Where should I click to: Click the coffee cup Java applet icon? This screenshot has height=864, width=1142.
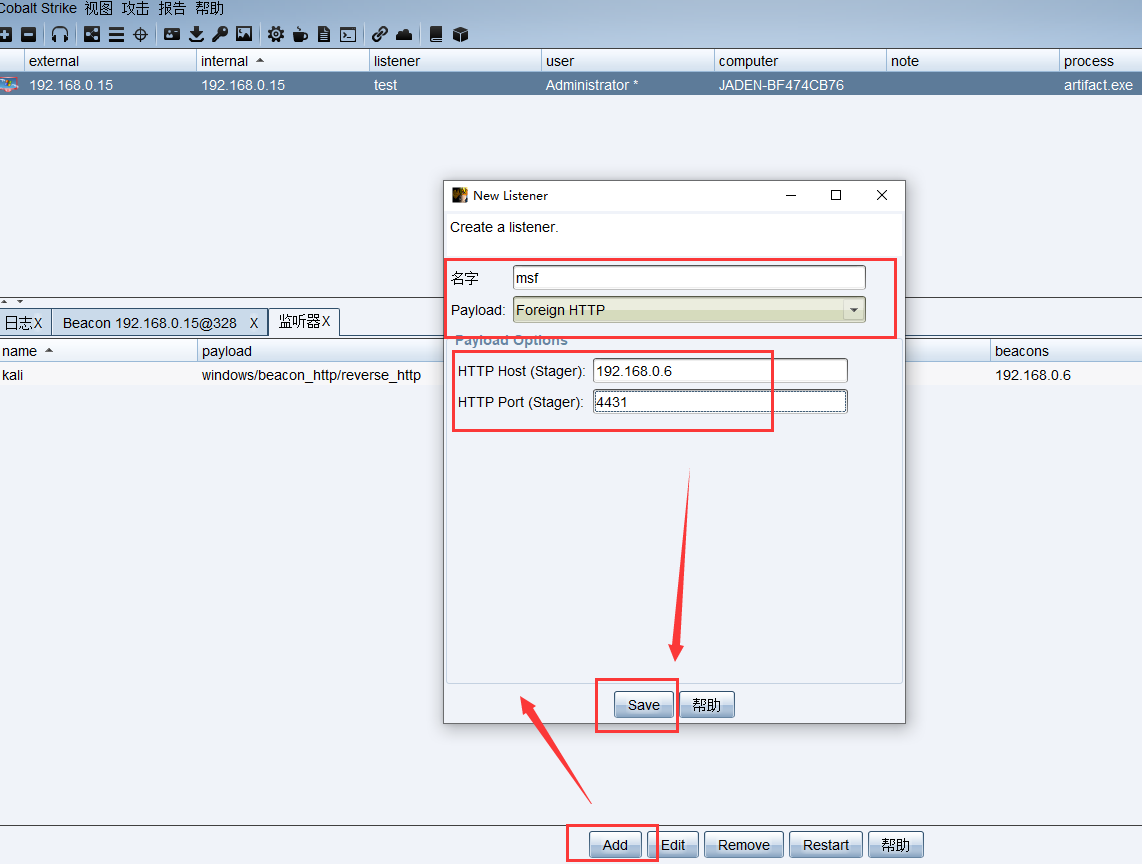[x=300, y=34]
